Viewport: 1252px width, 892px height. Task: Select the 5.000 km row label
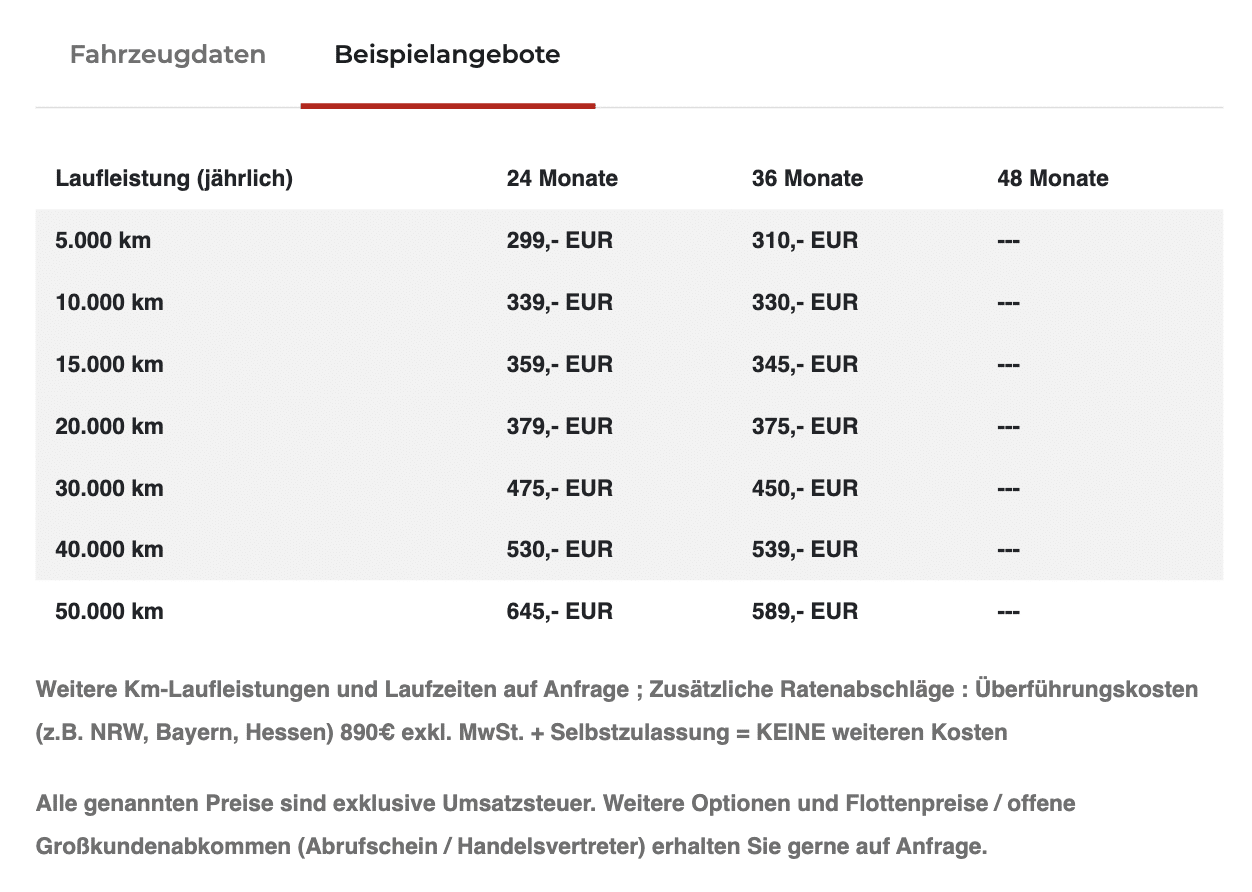click(104, 241)
